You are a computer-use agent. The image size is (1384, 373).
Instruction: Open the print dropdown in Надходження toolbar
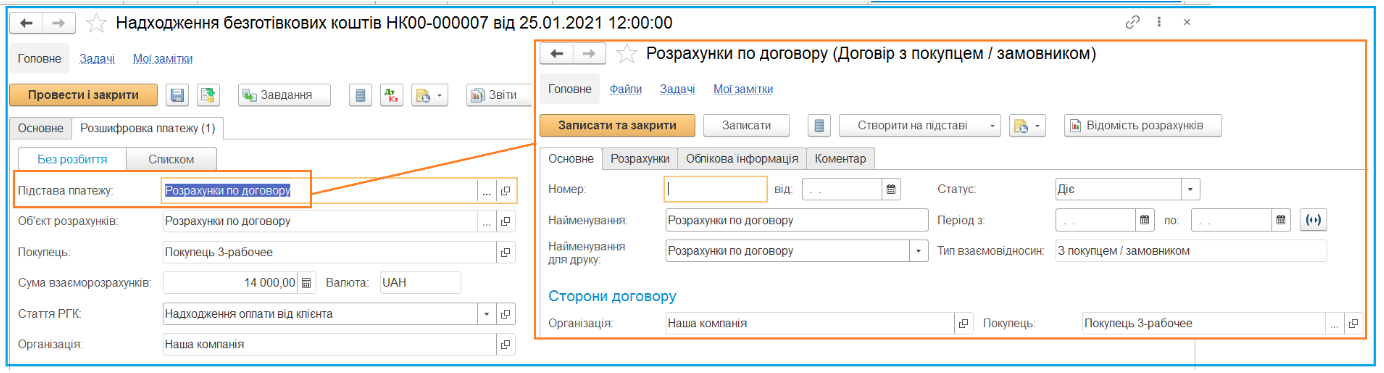point(429,95)
